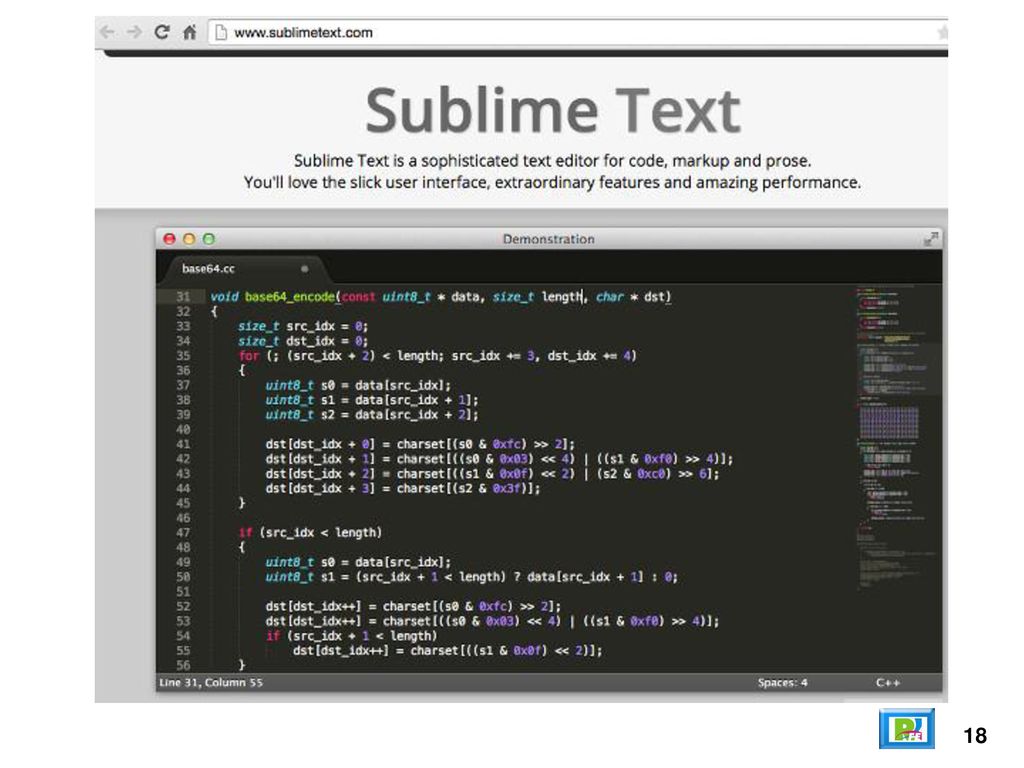Click line number 35 in gutter
Viewport: 1024px width, 768px height.
pos(183,356)
